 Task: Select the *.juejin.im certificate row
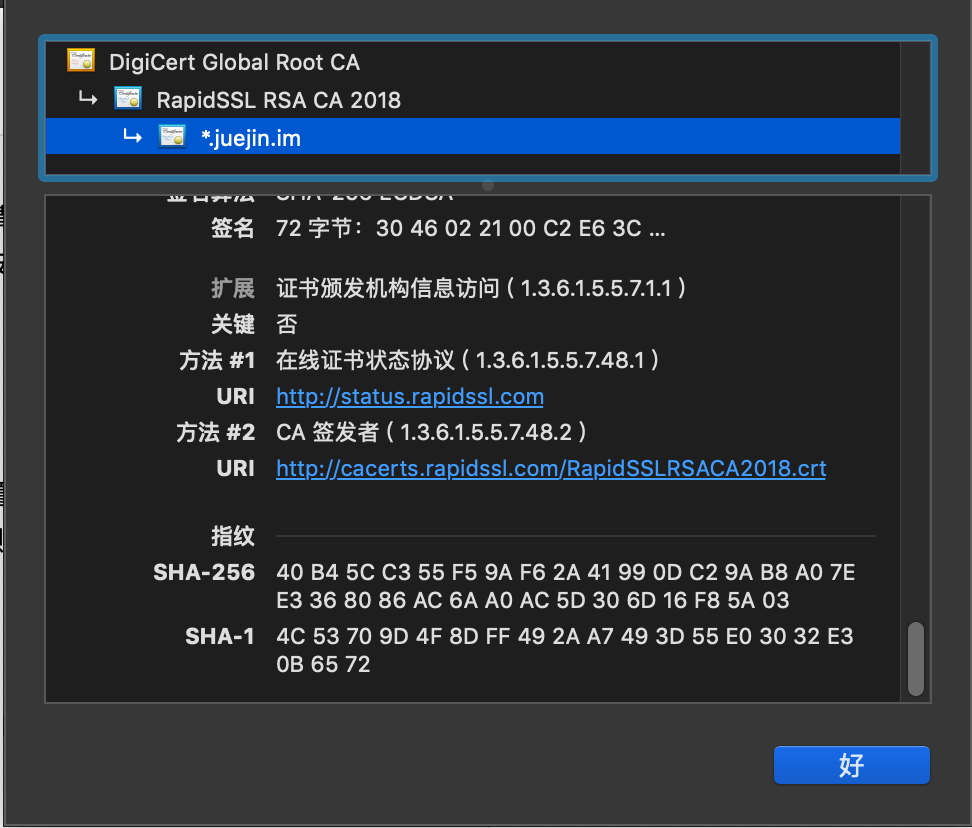(472, 136)
